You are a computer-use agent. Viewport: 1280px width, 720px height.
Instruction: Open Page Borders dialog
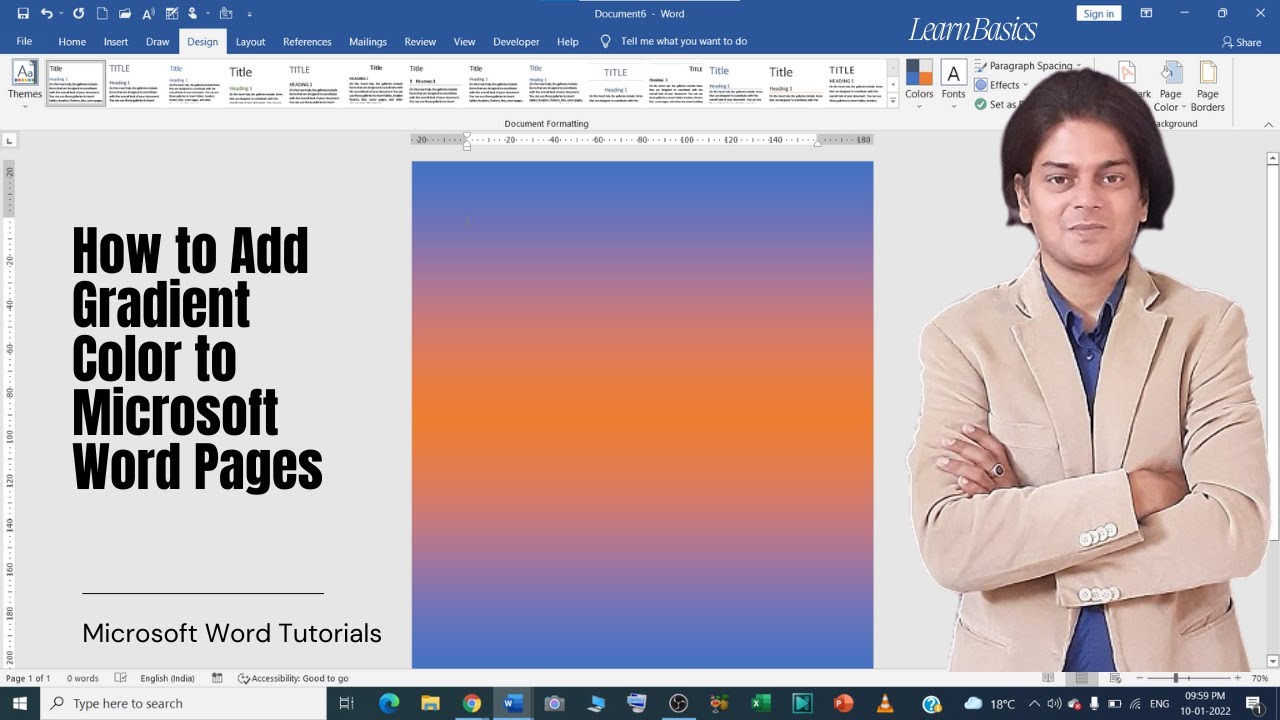coord(1207,86)
